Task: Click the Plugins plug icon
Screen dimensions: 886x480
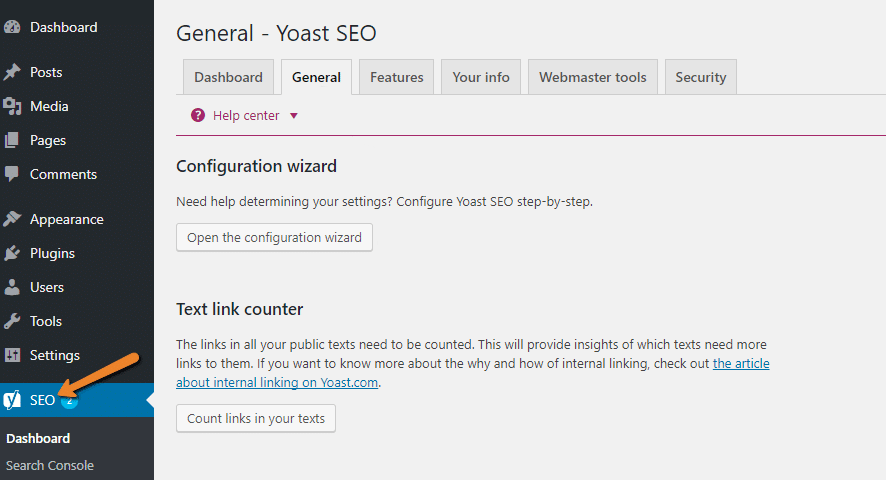Action: 12,253
